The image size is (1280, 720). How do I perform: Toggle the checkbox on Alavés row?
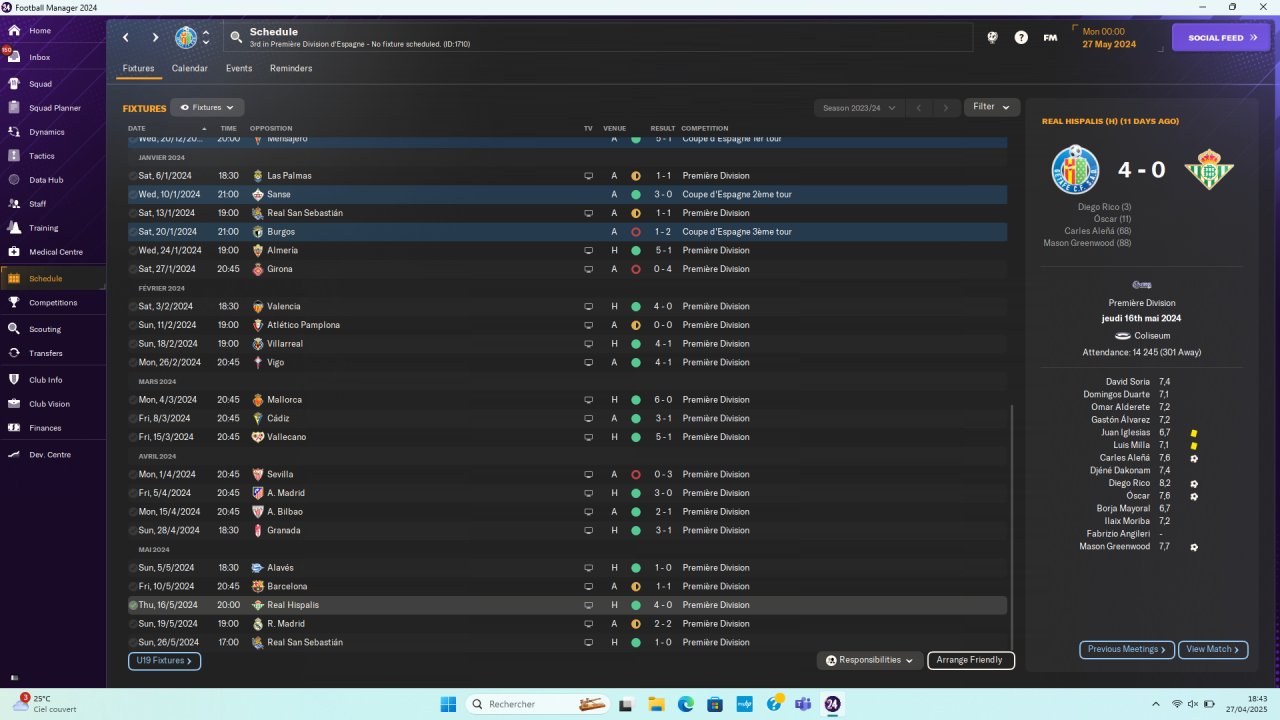[x=133, y=568]
